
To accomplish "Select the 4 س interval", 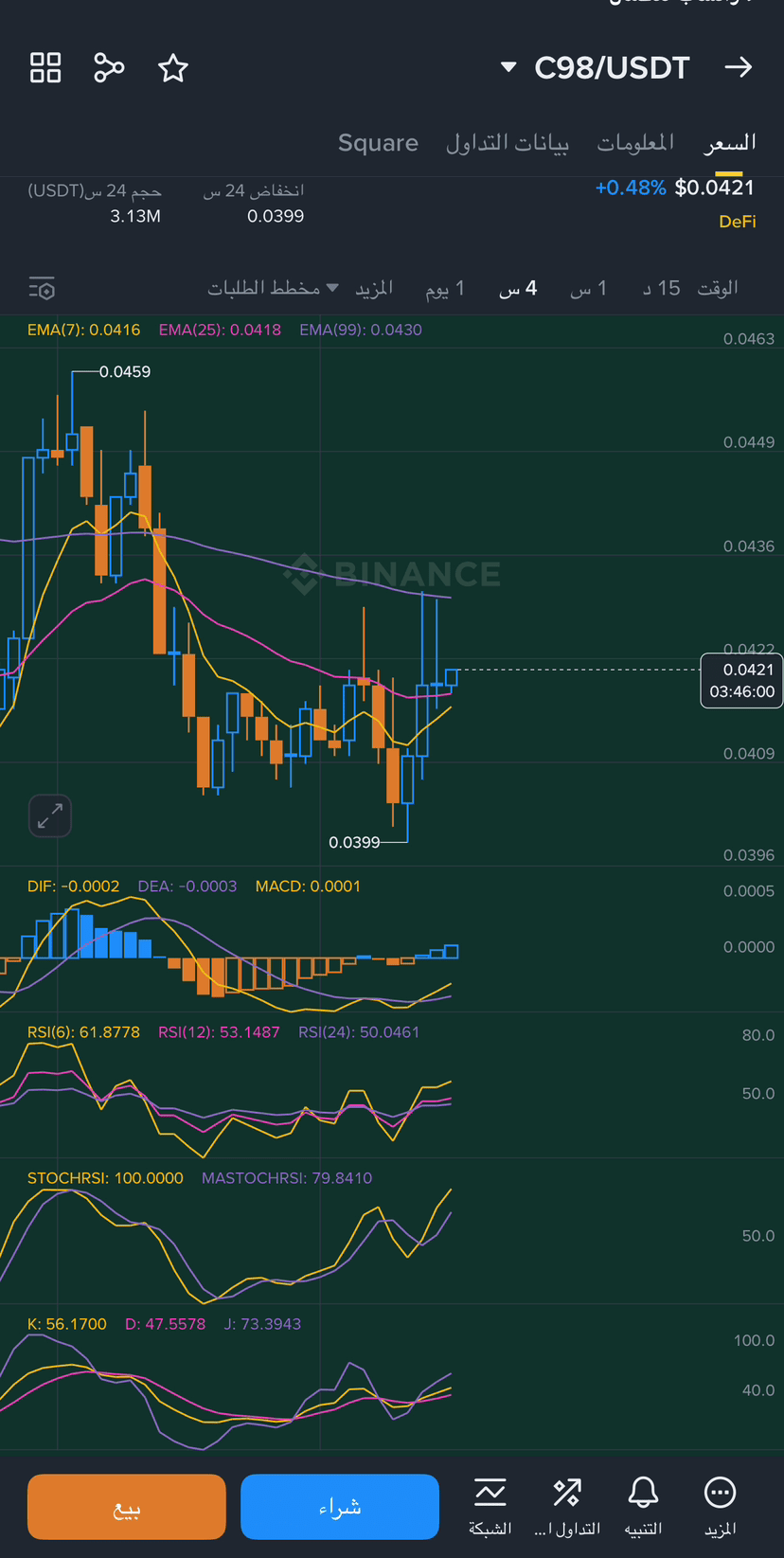I will pos(518,288).
